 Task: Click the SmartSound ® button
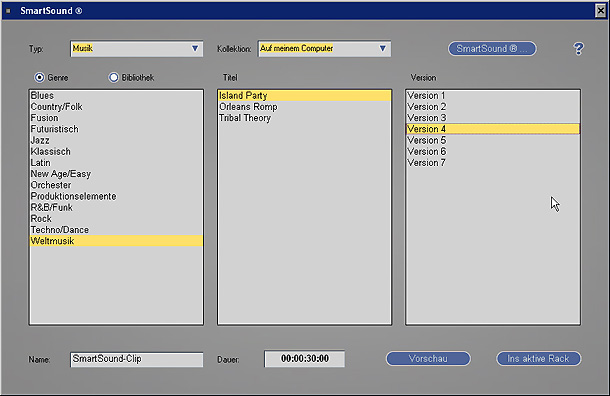492,49
